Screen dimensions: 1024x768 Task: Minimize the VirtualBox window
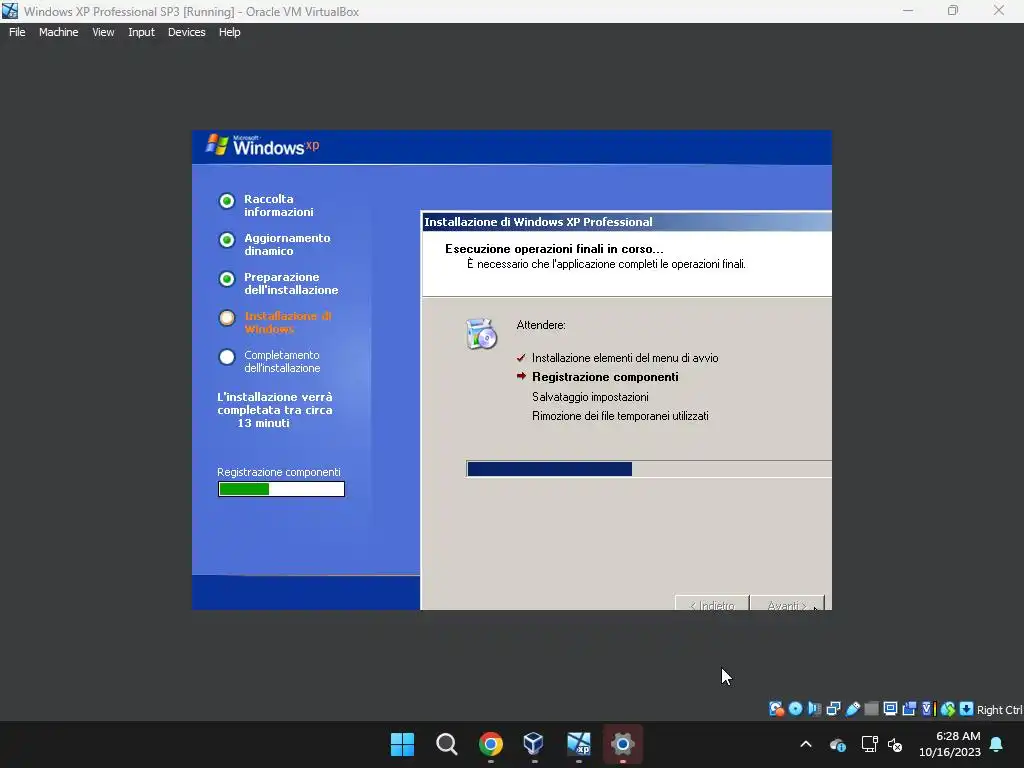(908, 11)
